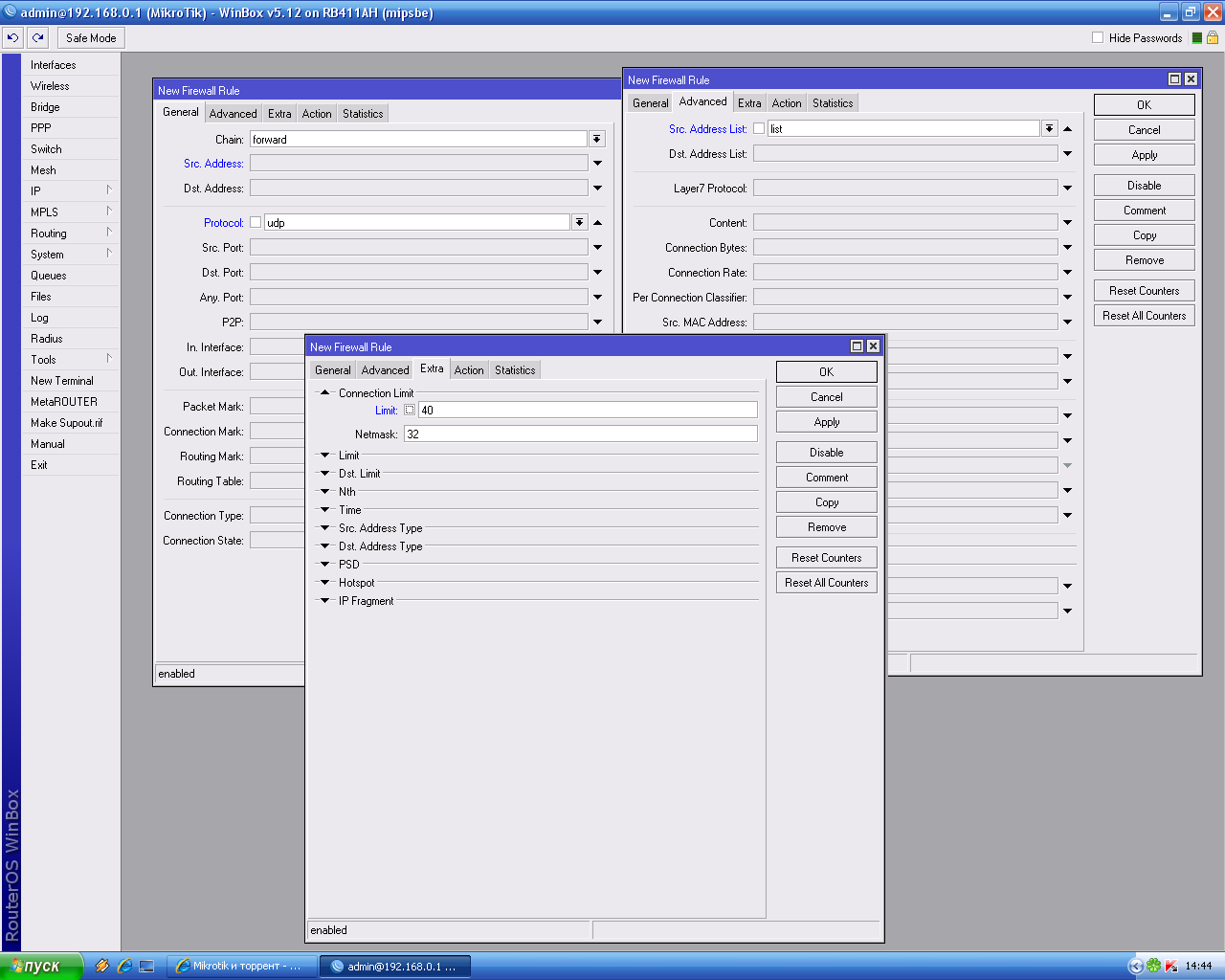
Task: Click Reset All Counters in Advanced-tab window
Action: 1145,316
